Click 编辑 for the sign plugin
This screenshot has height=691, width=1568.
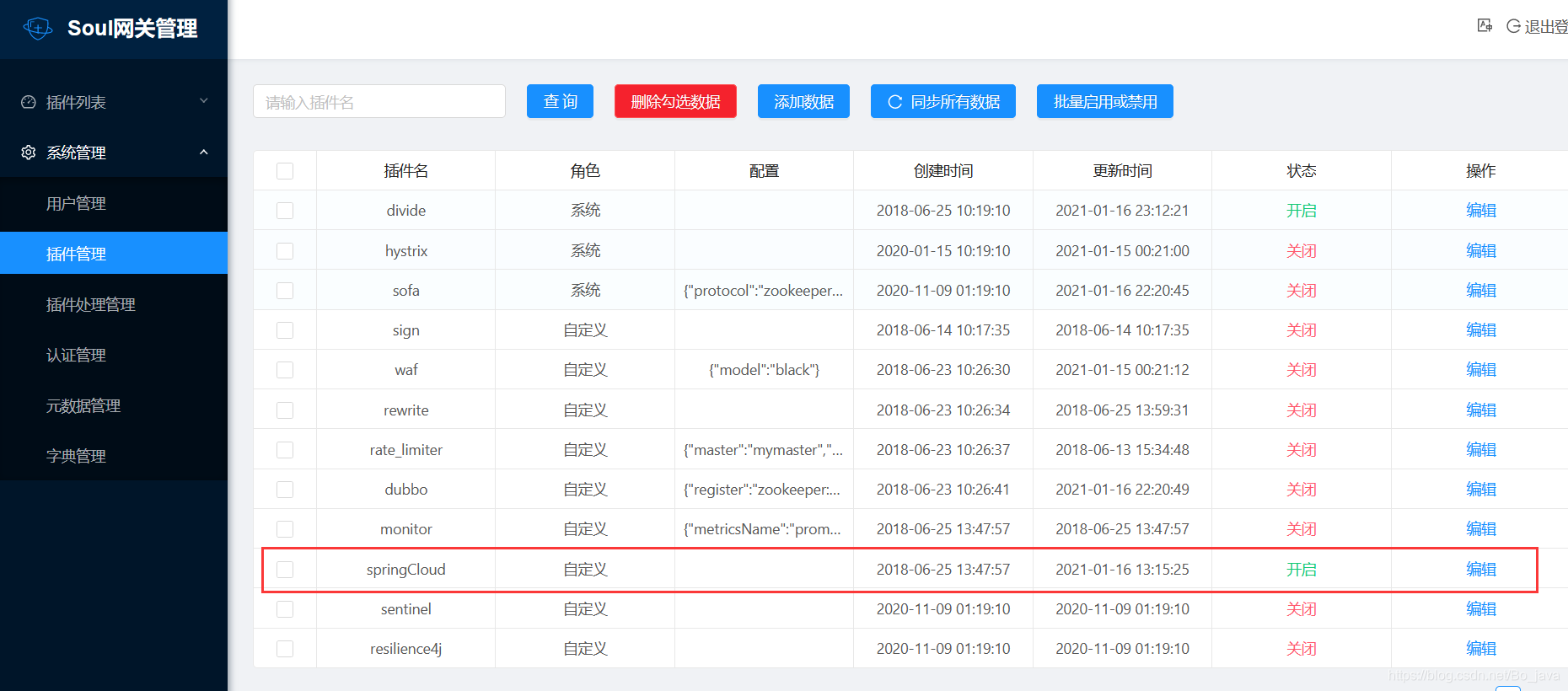pyautogui.click(x=1481, y=330)
